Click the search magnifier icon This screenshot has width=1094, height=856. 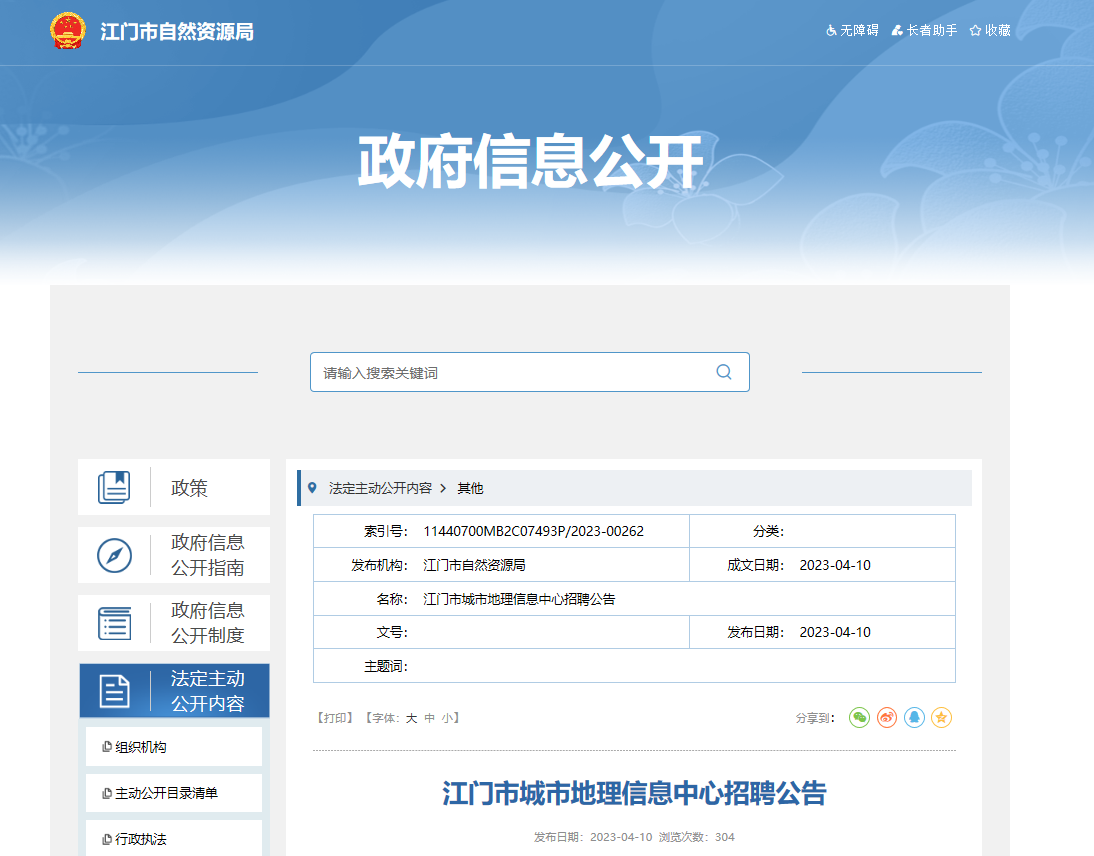pyautogui.click(x=724, y=372)
